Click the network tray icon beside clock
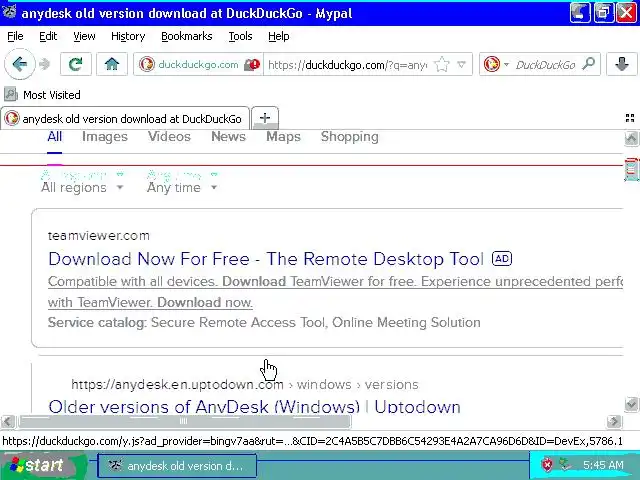Image resolution: width=640 pixels, height=480 pixels. 565,465
